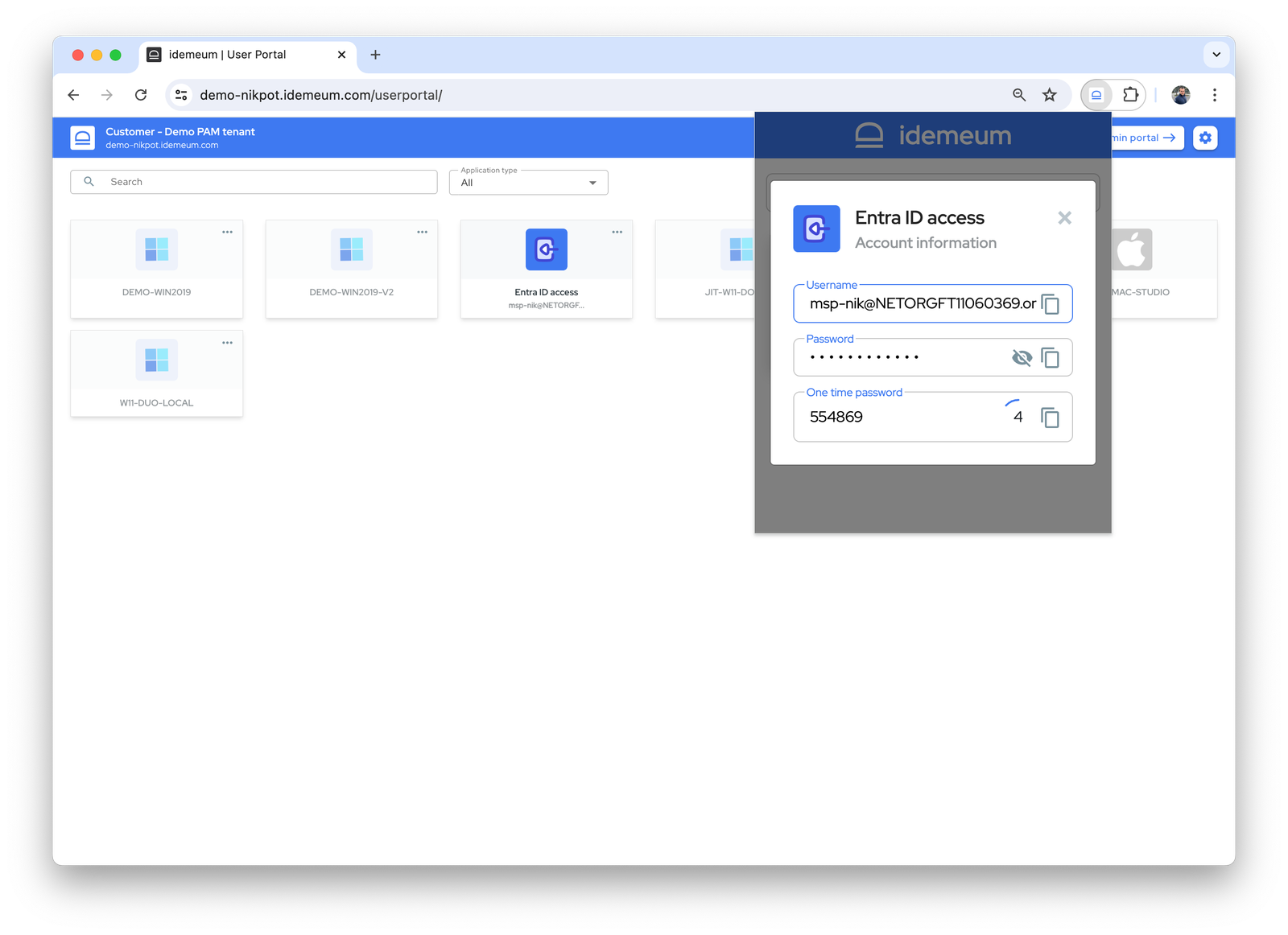Close the idemeum User Portal tab

[x=341, y=55]
